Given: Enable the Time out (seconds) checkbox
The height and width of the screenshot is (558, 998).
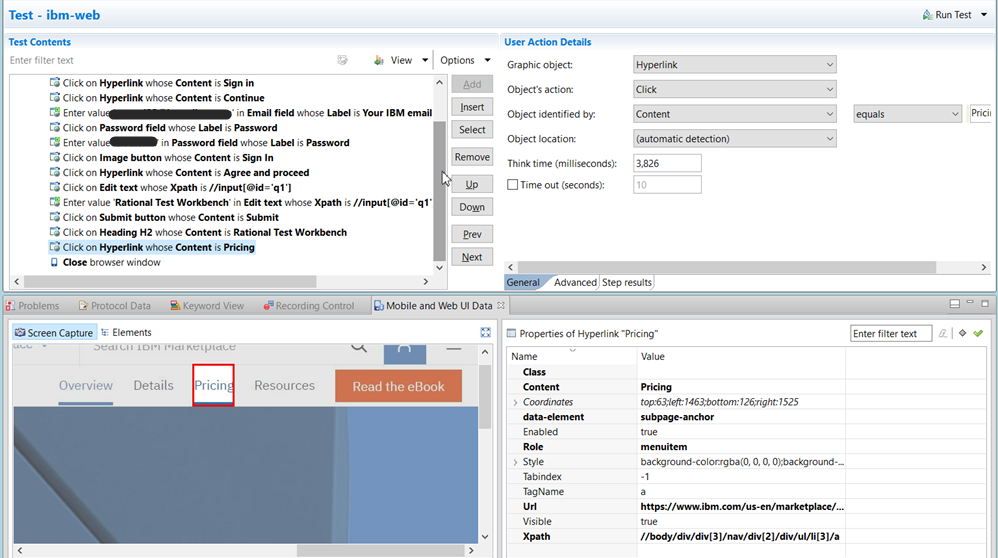Looking at the screenshot, I should coord(512,185).
